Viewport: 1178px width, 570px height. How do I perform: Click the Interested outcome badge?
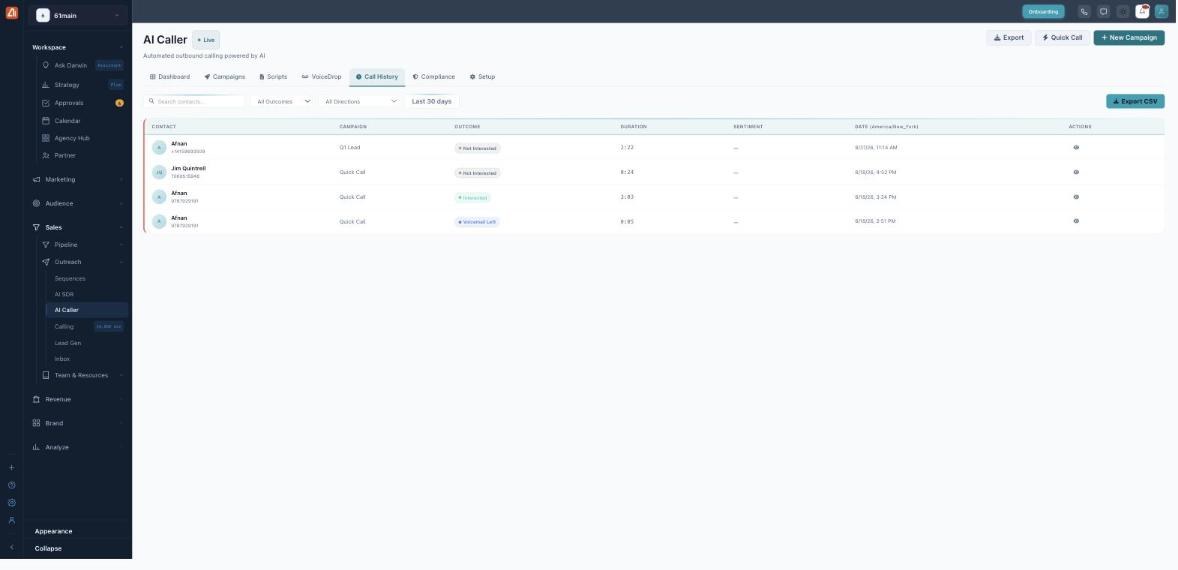473,198
